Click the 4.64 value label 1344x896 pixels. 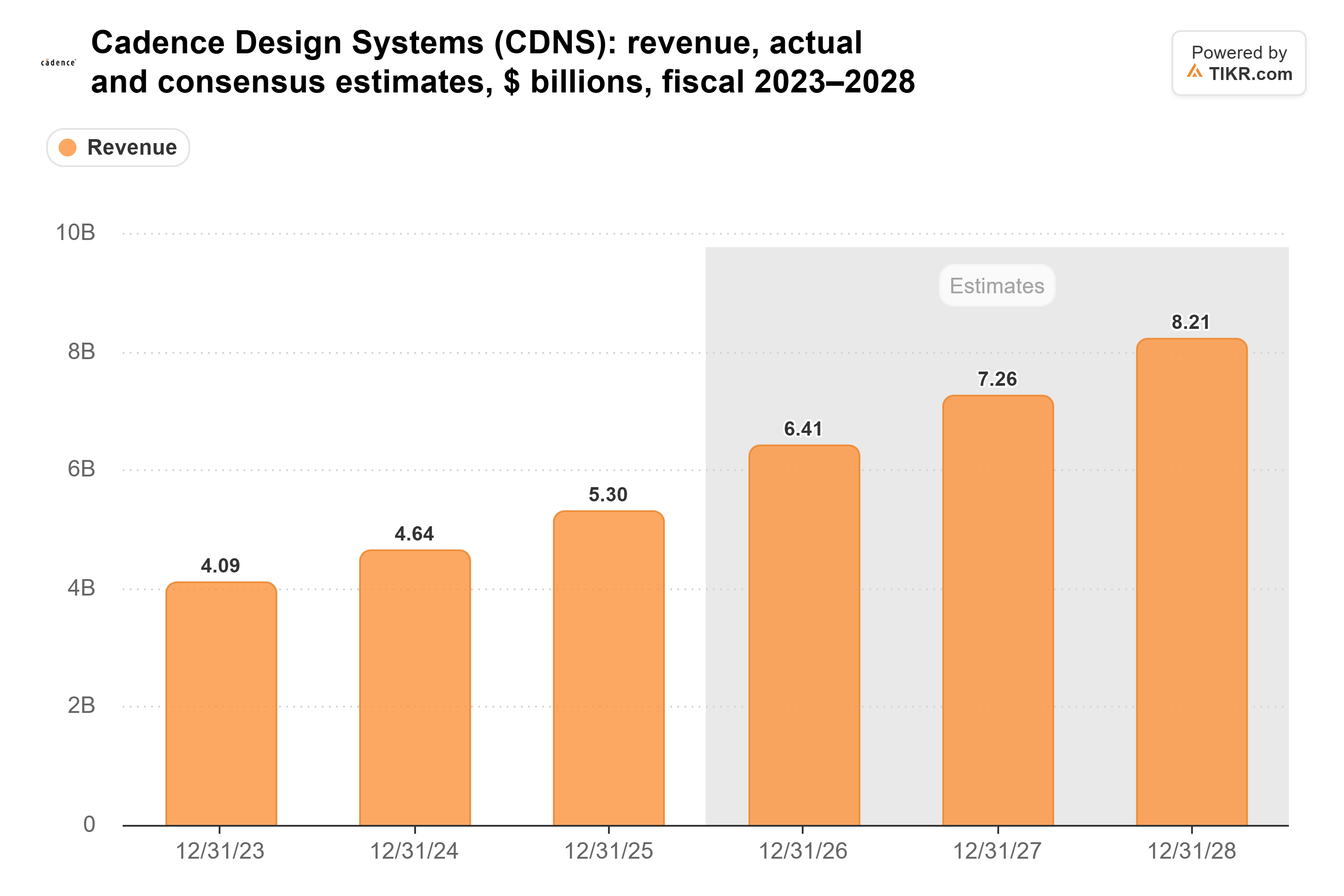click(414, 534)
